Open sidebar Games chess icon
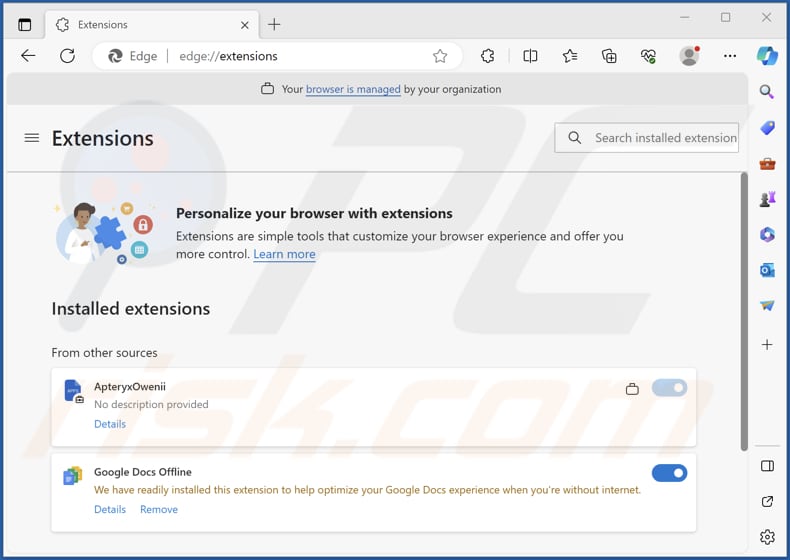790x560 pixels. 767,200
